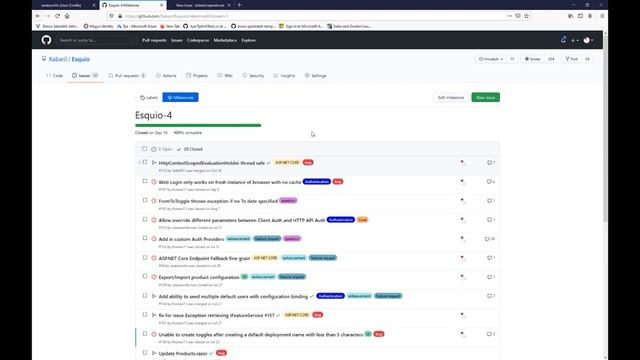640x360 pixels.
Task: Click Marketplace in GitHub header
Action: click(x=225, y=40)
